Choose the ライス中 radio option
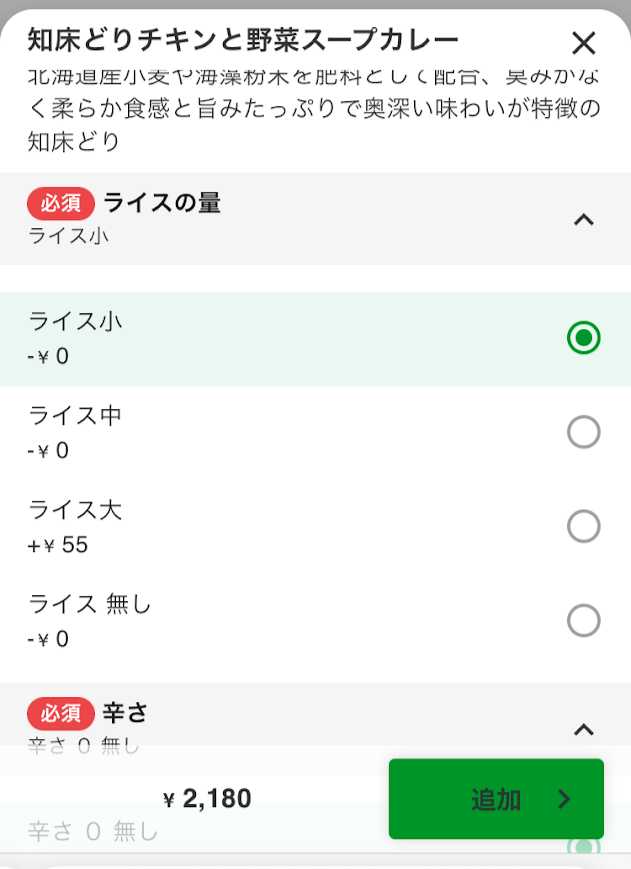 [584, 432]
